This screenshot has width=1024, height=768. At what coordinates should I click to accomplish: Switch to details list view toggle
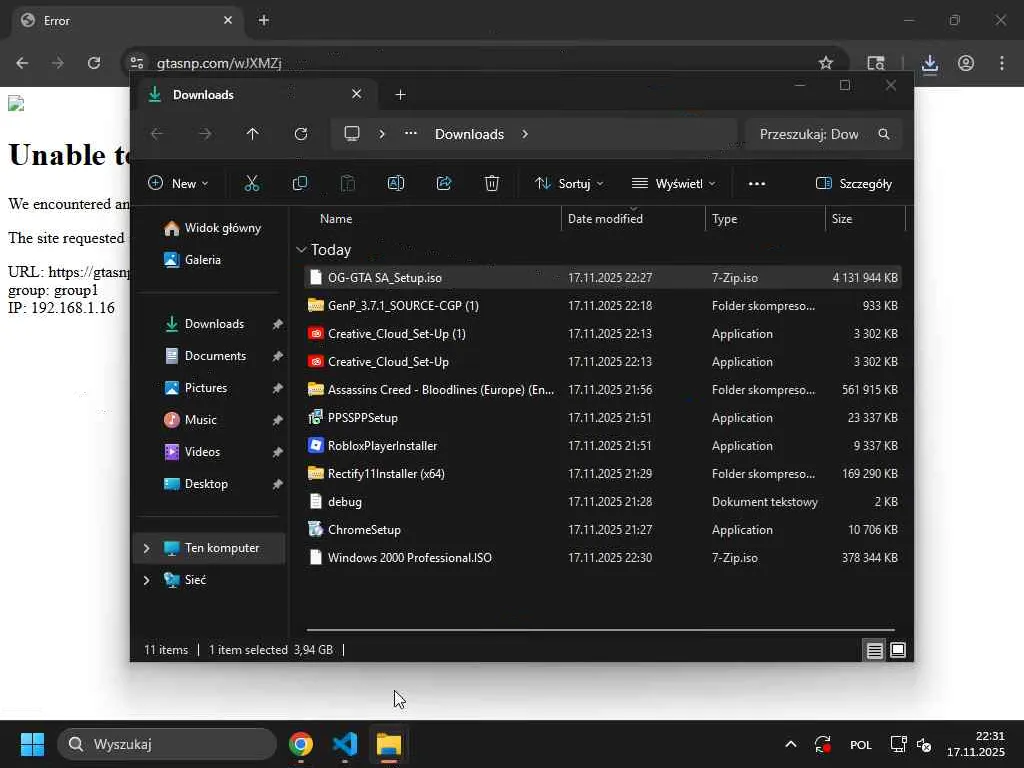tap(874, 650)
